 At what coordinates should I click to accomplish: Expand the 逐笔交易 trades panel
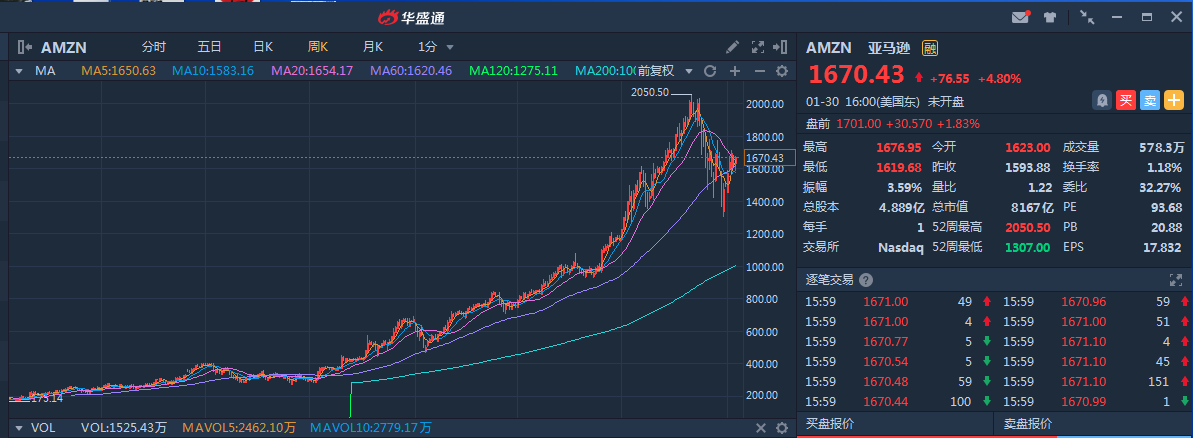1174,280
